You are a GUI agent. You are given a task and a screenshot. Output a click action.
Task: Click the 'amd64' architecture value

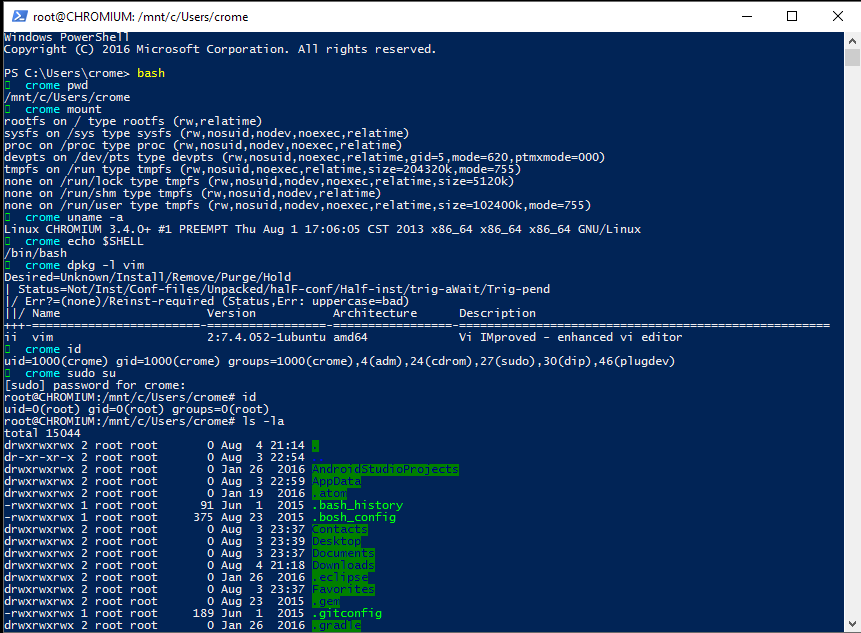point(350,337)
